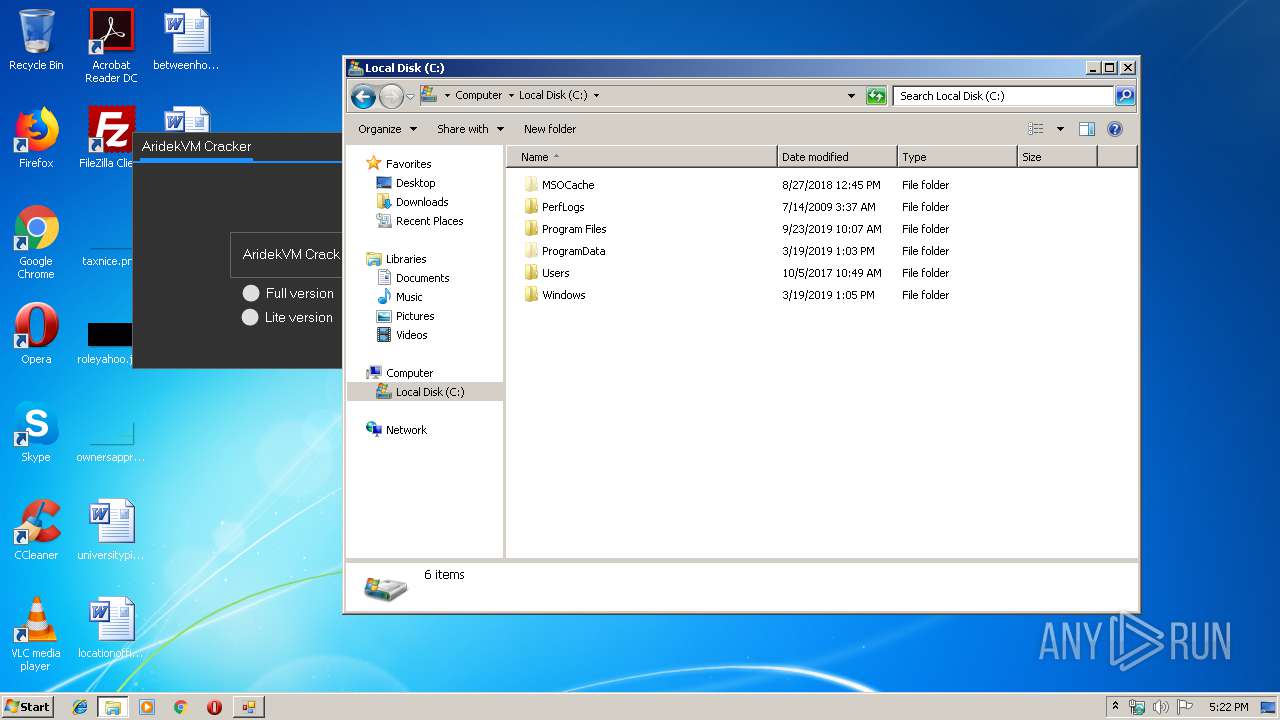Open the address bar history dropdown
This screenshot has width=1280, height=720.
coord(851,96)
